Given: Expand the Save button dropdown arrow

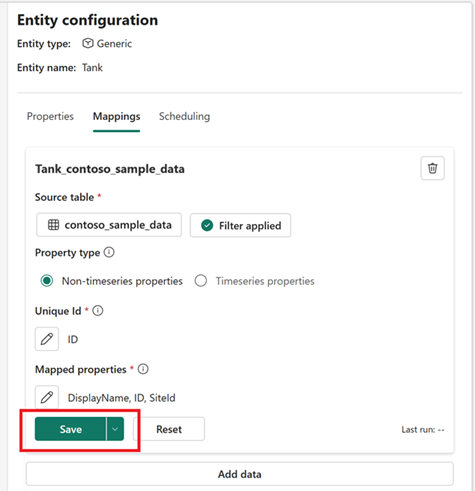Looking at the screenshot, I should tap(115, 429).
